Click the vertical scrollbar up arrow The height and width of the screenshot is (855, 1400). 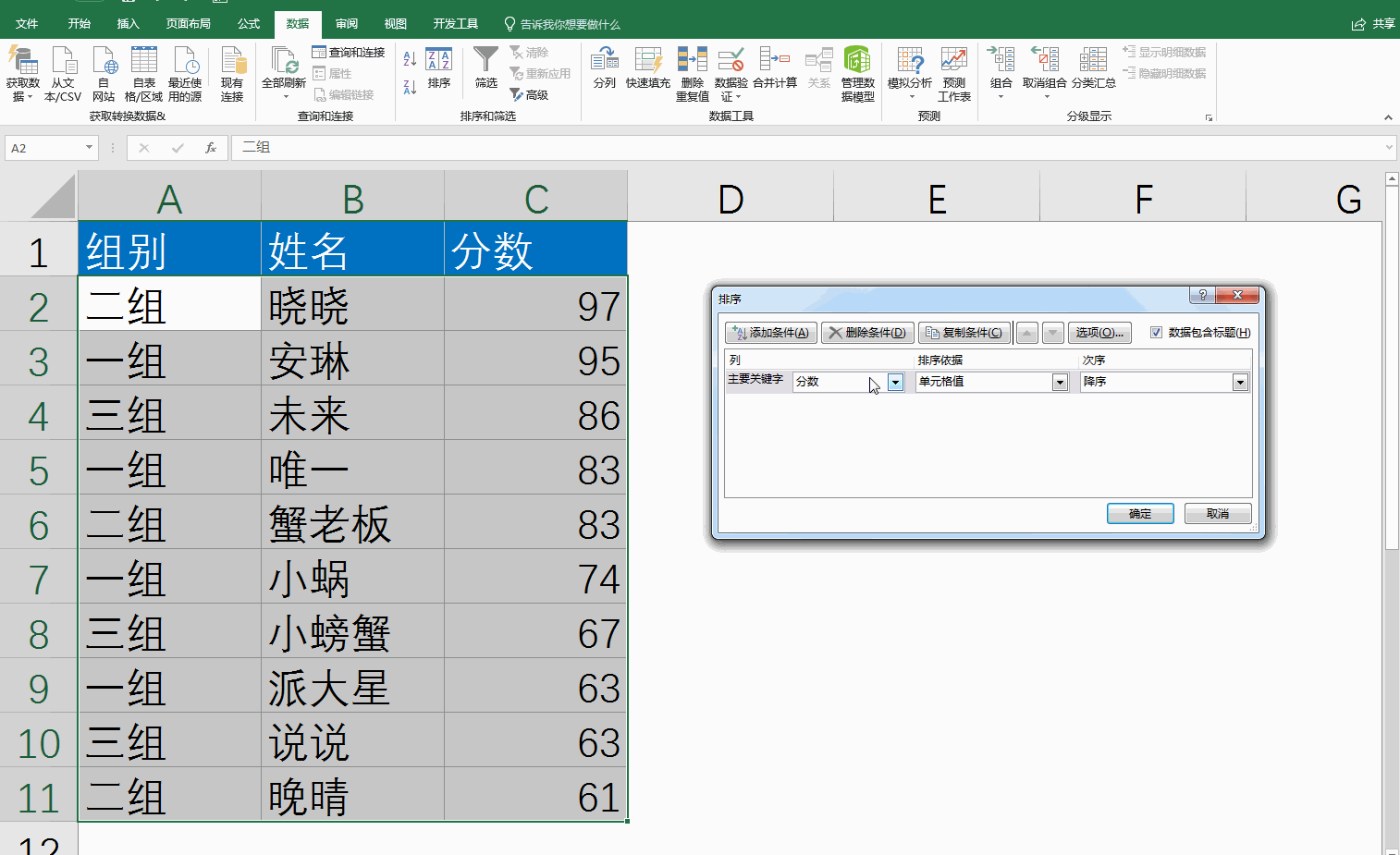pos(1392,178)
